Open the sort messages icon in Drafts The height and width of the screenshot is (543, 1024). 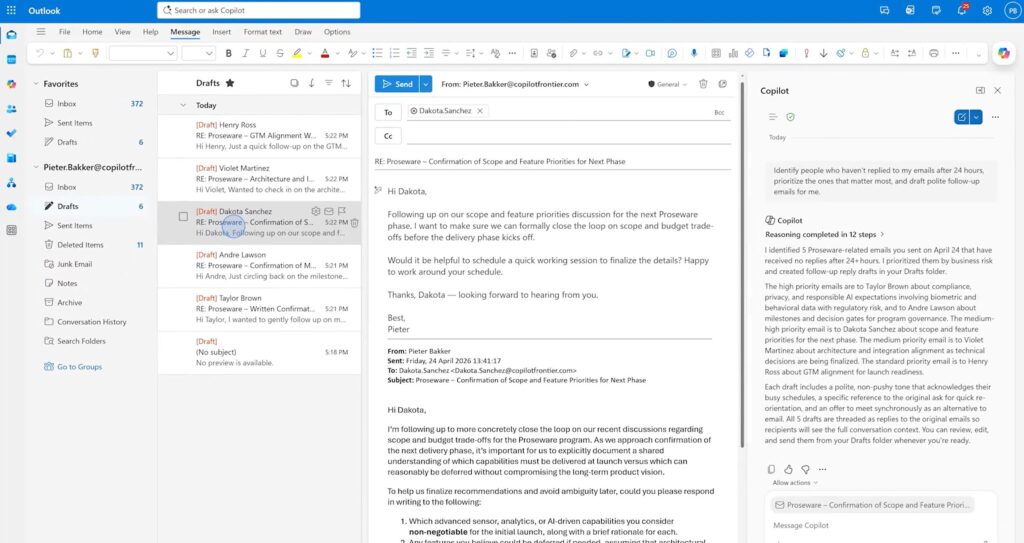pos(346,83)
